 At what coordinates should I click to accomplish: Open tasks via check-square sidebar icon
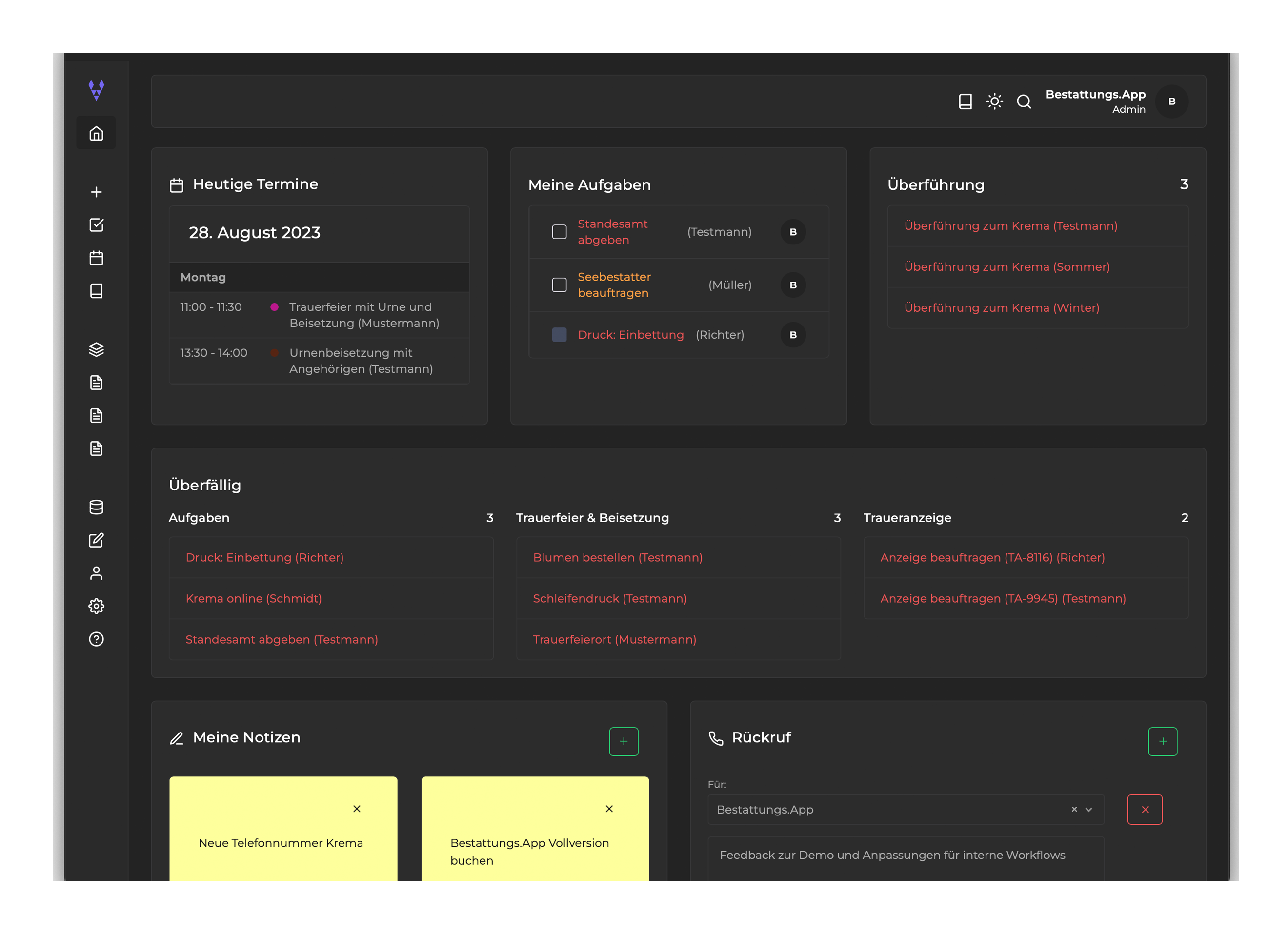click(x=97, y=225)
